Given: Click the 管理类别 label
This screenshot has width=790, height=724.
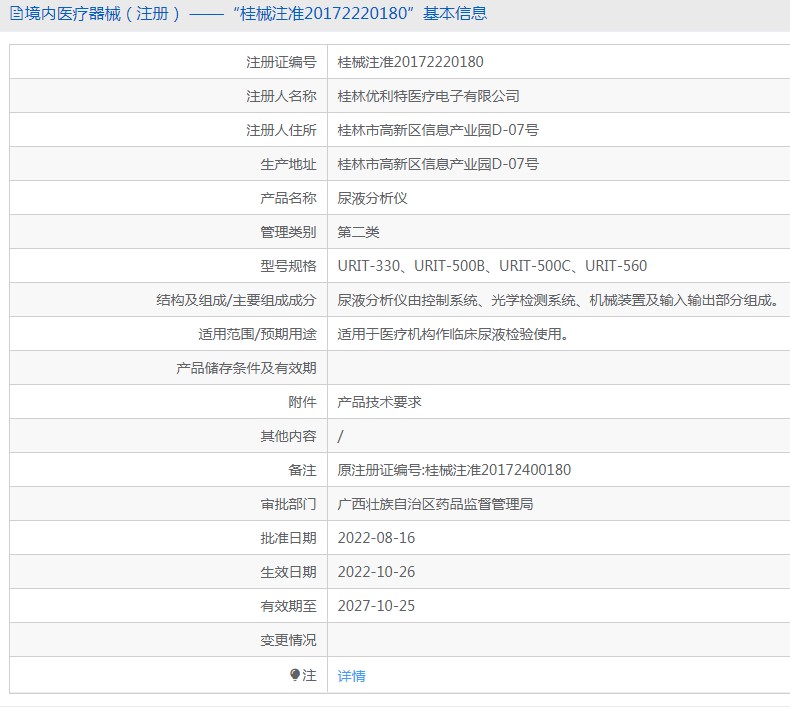Looking at the screenshot, I should [288, 232].
